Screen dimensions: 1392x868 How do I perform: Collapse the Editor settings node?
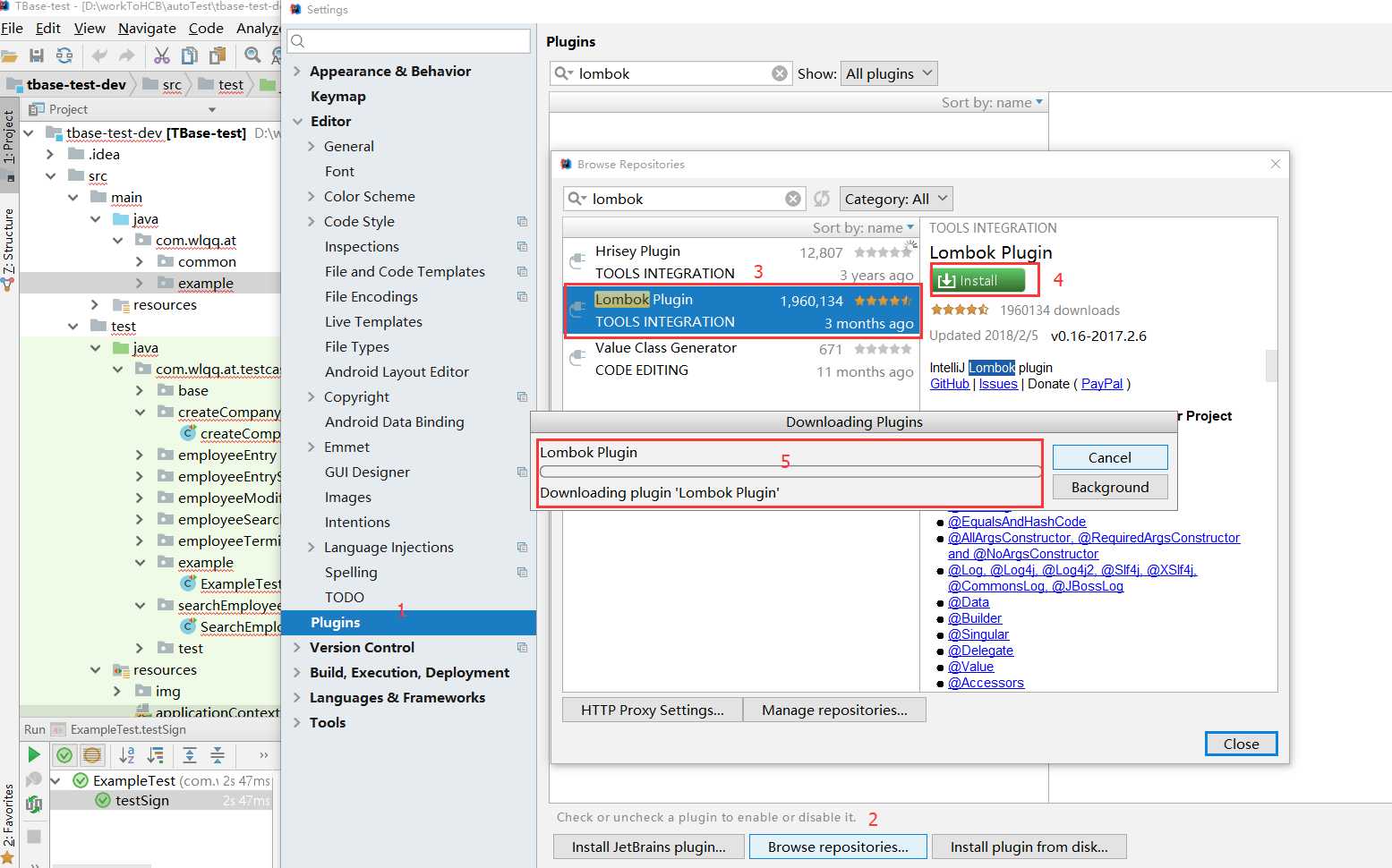[x=298, y=121]
